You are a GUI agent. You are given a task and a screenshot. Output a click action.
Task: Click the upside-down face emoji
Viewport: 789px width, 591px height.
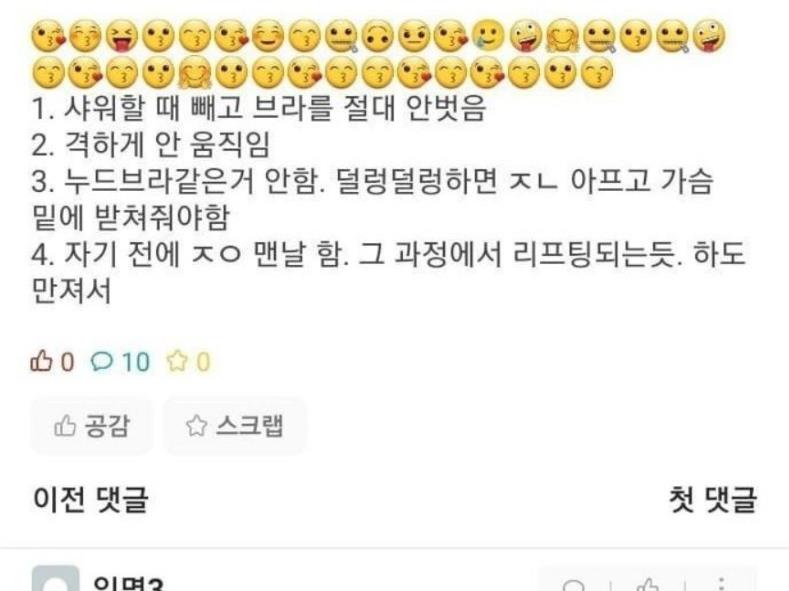pyautogui.click(x=378, y=37)
